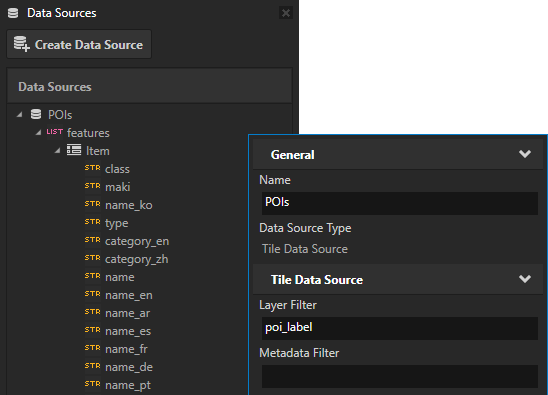Click the STR icon beside type
This screenshot has height=395, width=548.
tap(93, 222)
